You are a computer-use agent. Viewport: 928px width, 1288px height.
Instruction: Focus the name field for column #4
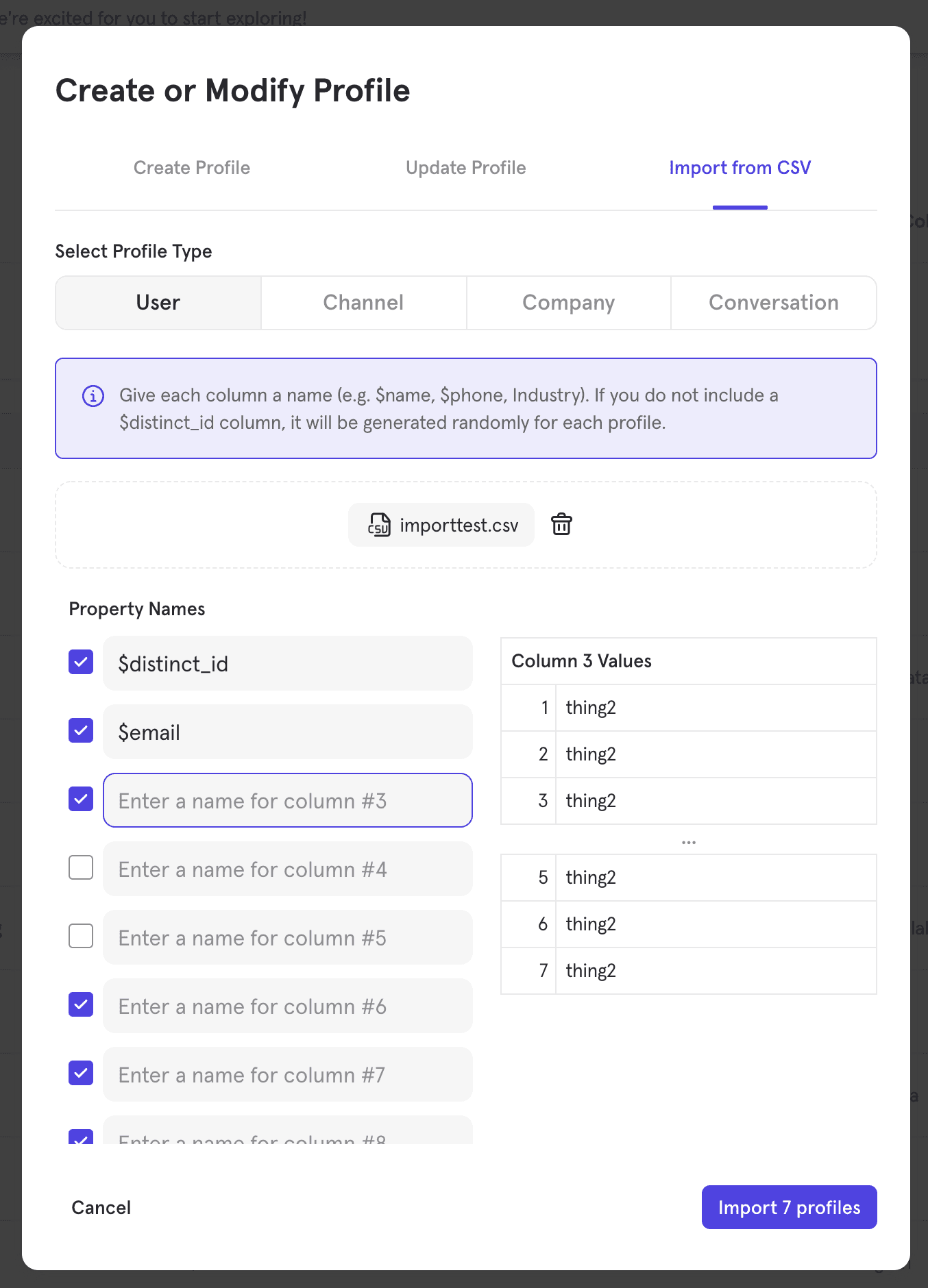pos(288,869)
